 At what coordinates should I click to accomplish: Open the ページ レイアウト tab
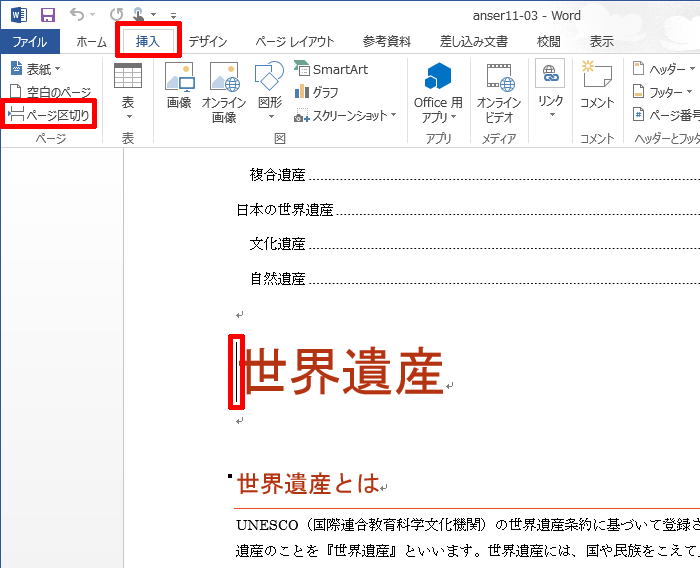point(295,42)
